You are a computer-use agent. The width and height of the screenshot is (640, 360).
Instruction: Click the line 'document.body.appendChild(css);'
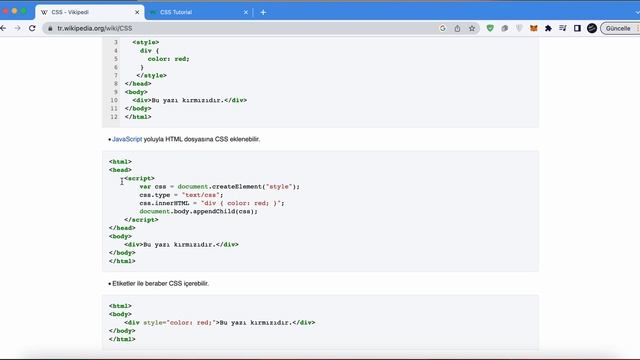(x=198, y=211)
